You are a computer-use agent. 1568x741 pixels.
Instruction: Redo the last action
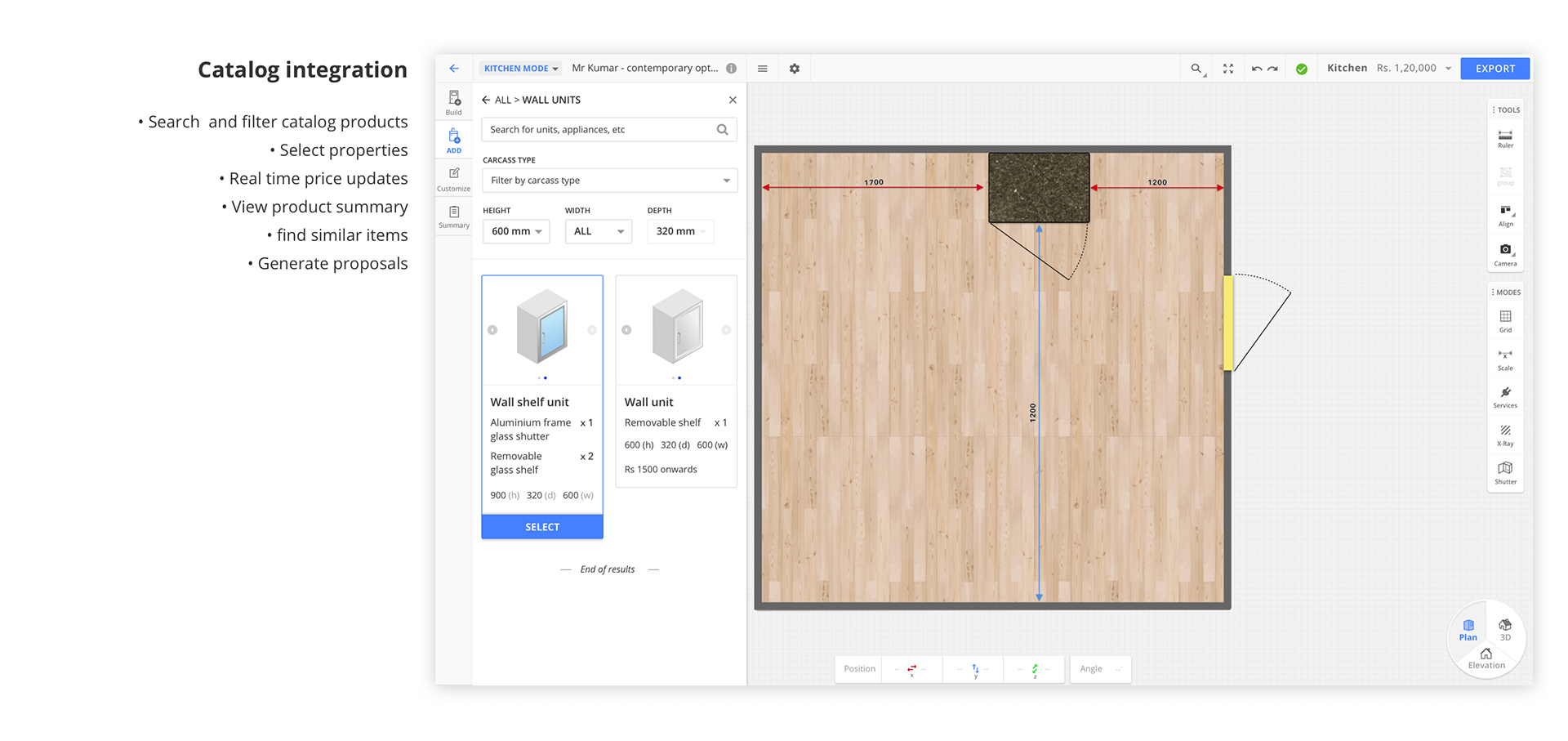click(1272, 69)
